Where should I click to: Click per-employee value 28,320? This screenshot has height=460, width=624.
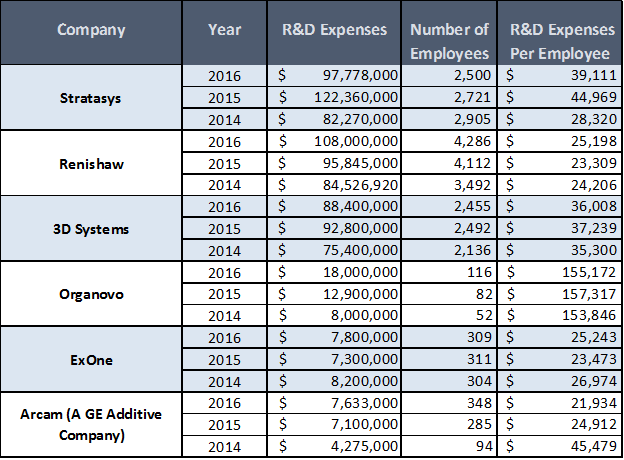560,119
